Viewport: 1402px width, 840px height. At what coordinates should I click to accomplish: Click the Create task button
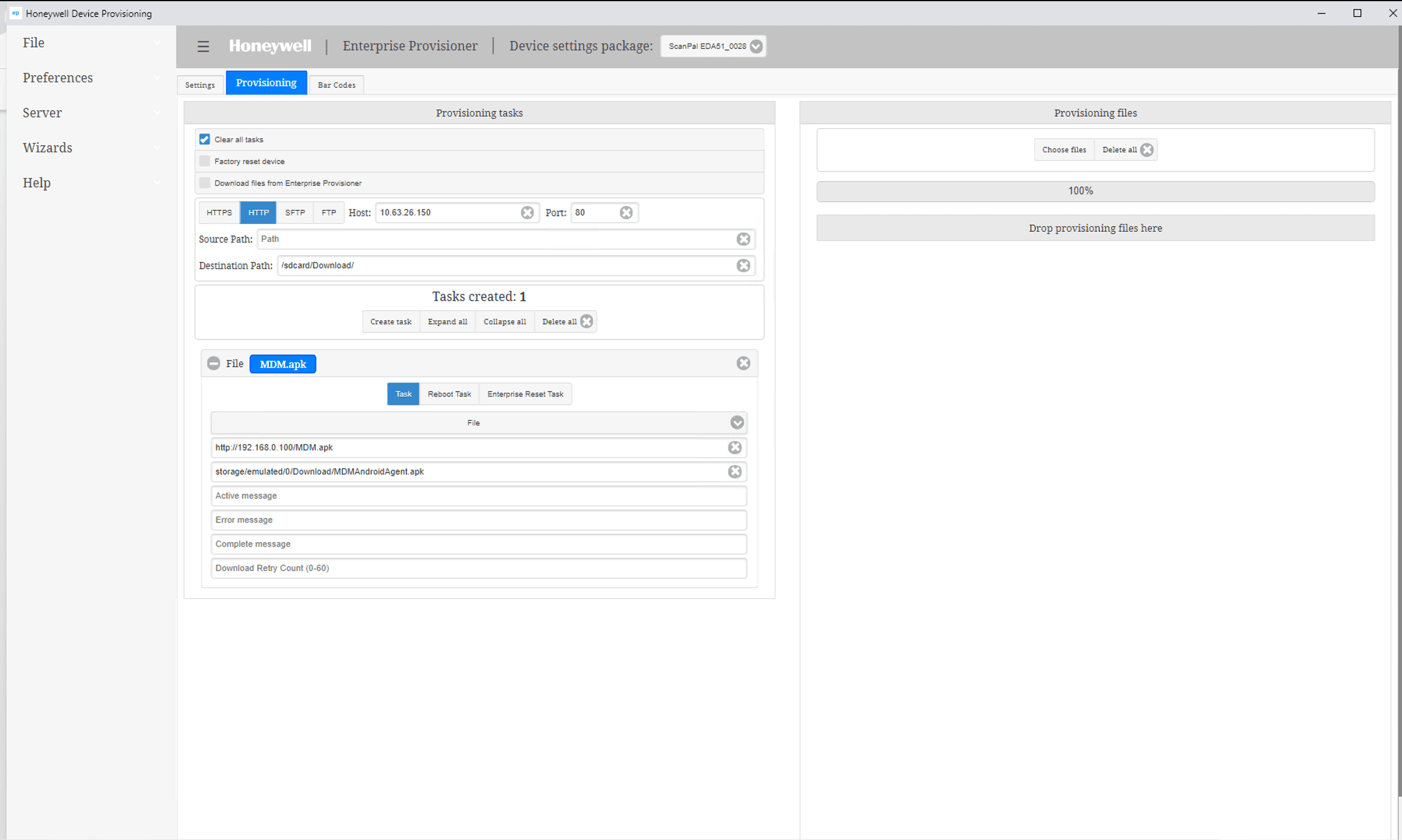391,322
